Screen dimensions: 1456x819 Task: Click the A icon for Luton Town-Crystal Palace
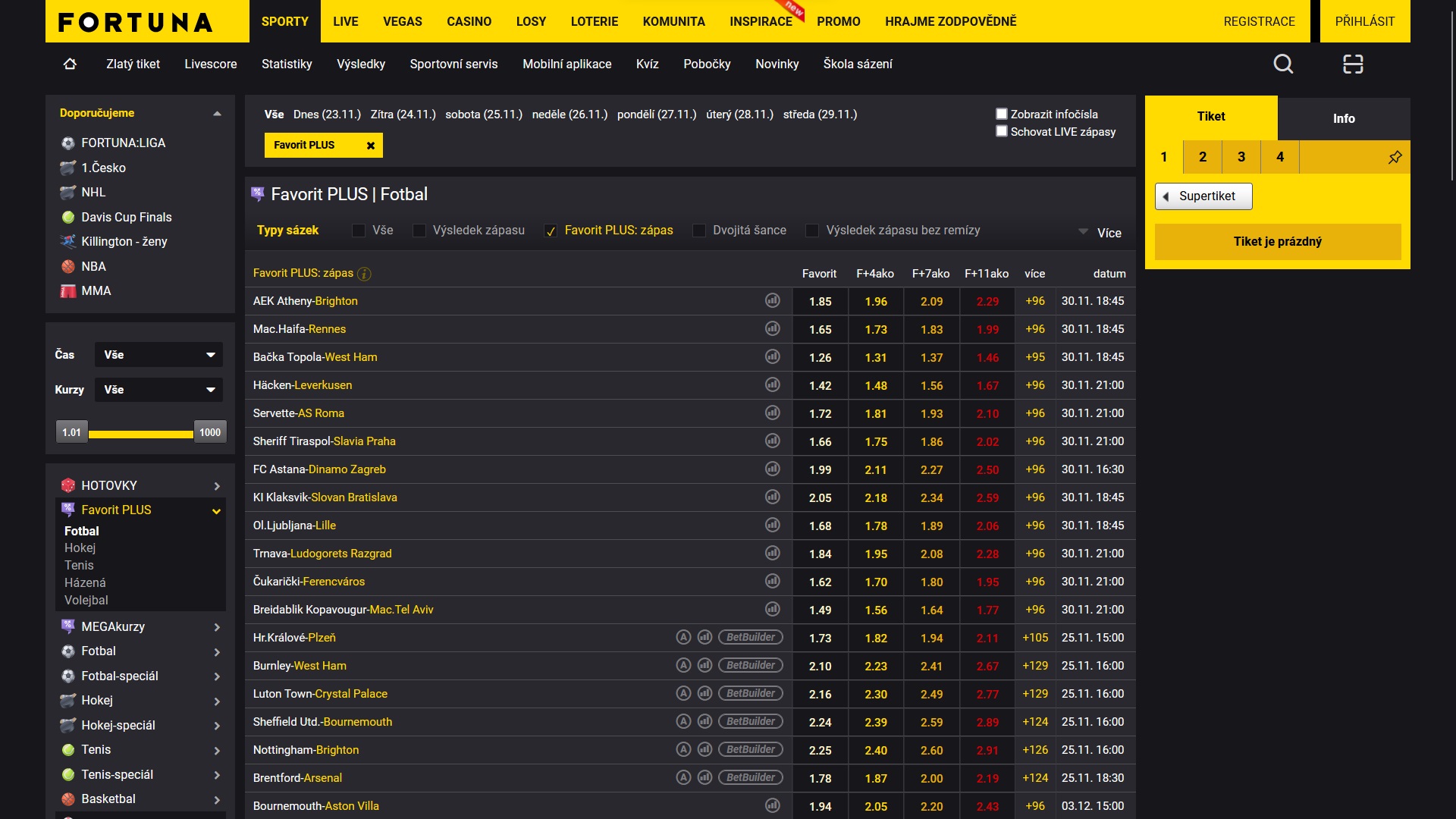[683, 694]
